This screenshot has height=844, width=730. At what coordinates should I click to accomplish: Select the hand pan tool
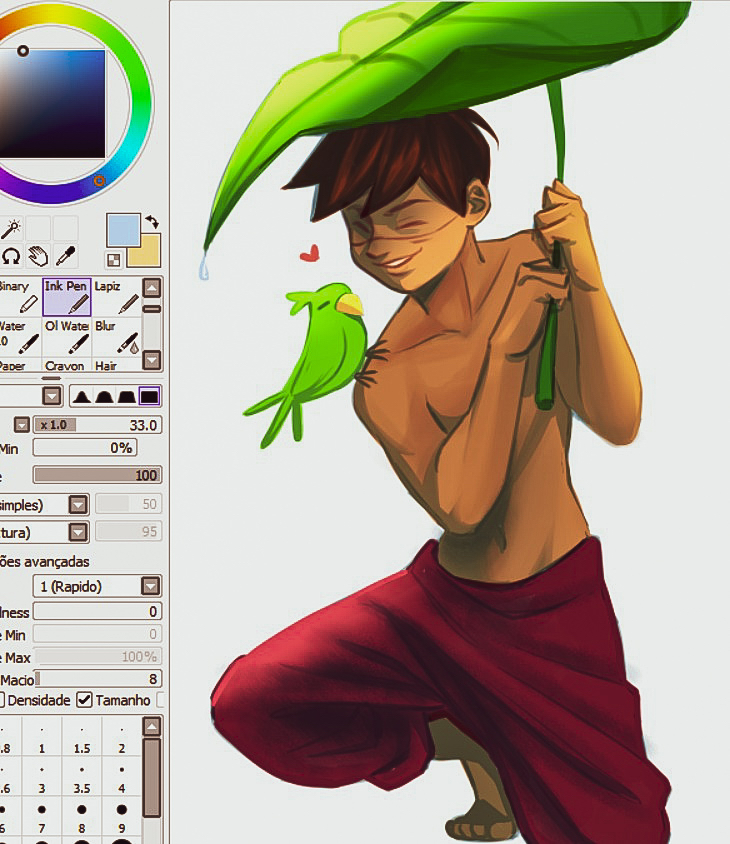pyautogui.click(x=38, y=256)
